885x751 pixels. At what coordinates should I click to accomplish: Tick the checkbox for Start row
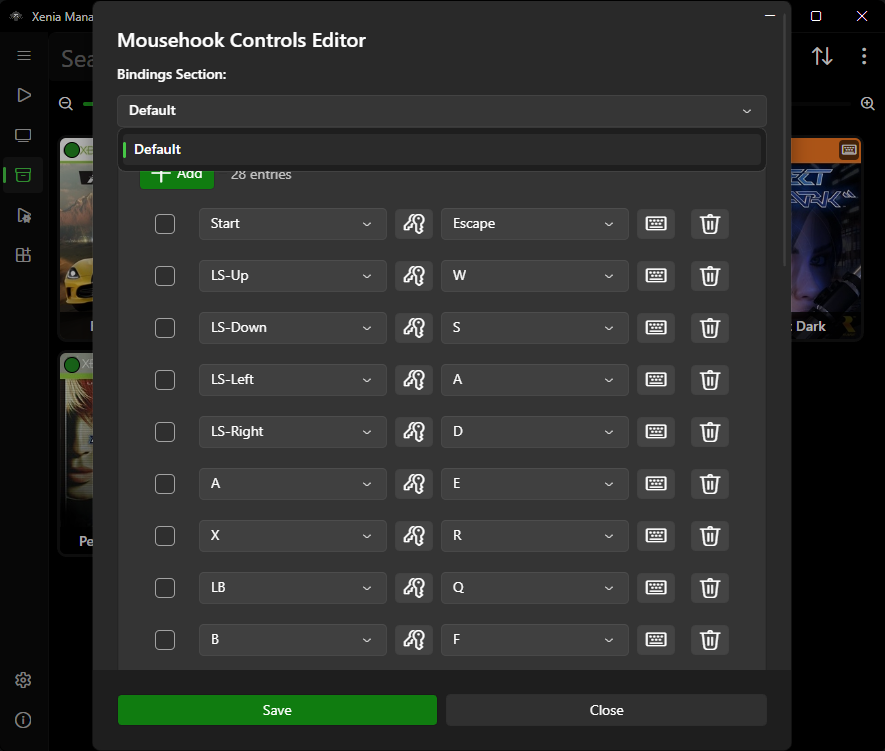coord(165,224)
